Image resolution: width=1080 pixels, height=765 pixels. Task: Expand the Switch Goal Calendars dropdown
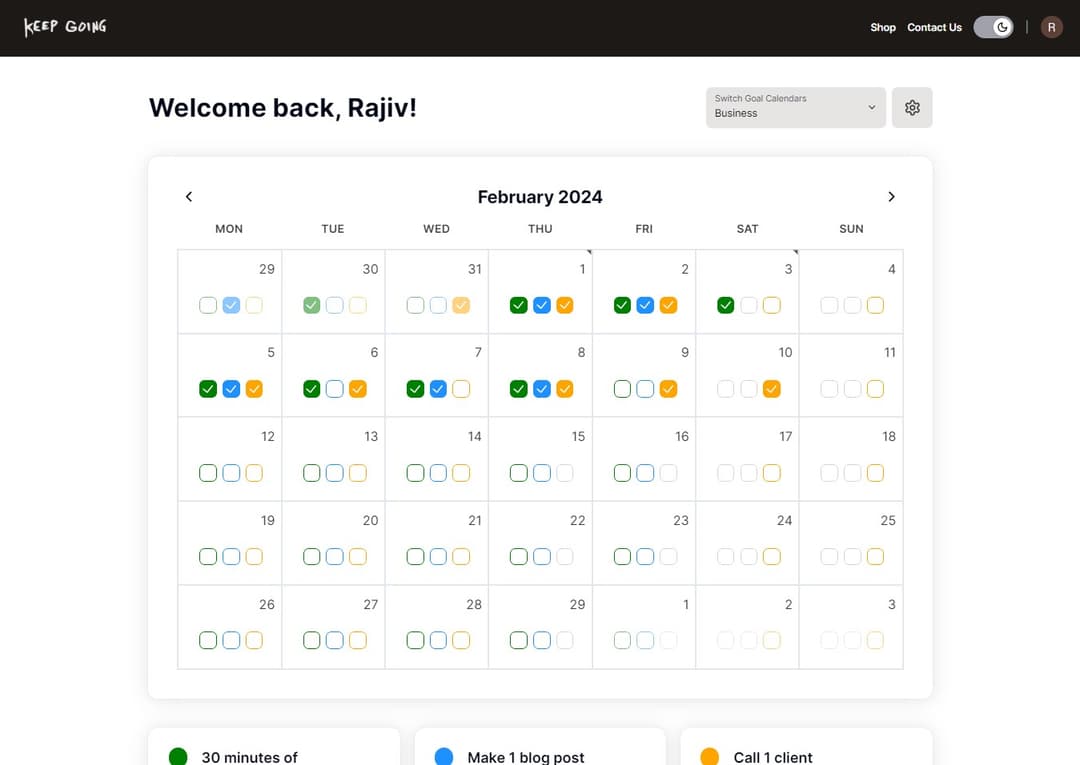795,108
